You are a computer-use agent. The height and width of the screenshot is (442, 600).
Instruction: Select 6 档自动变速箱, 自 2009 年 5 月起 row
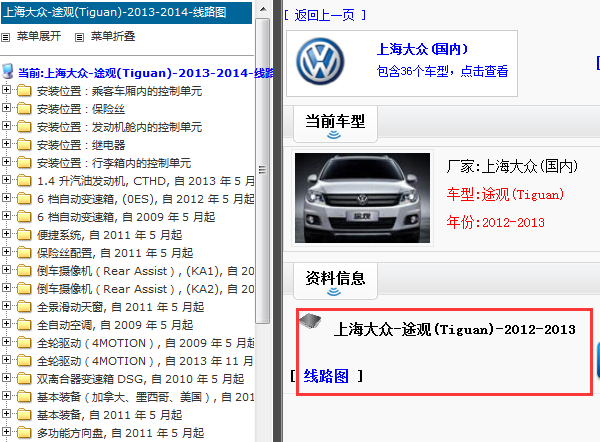(x=126, y=217)
